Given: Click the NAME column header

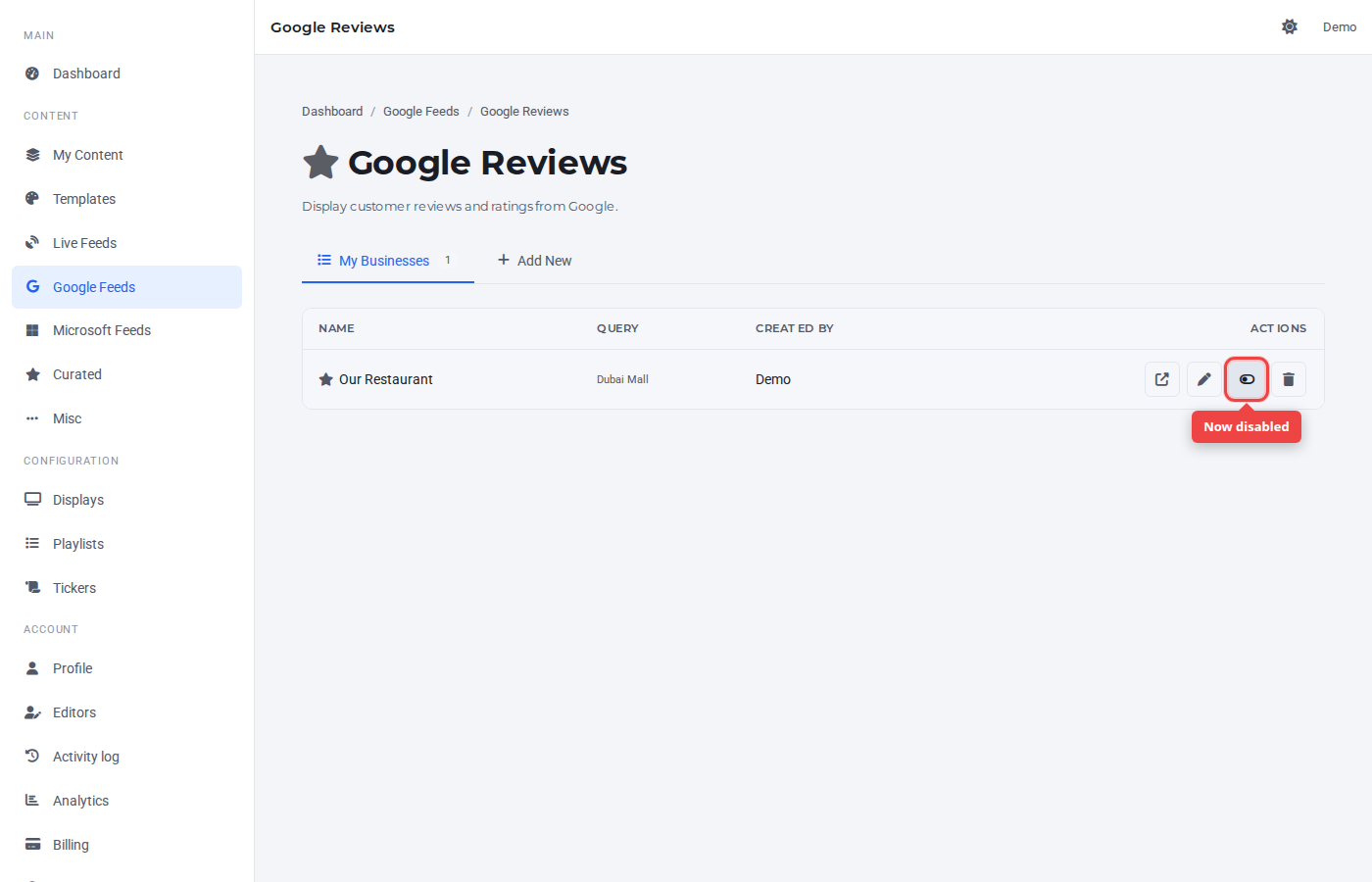Looking at the screenshot, I should click(x=336, y=328).
